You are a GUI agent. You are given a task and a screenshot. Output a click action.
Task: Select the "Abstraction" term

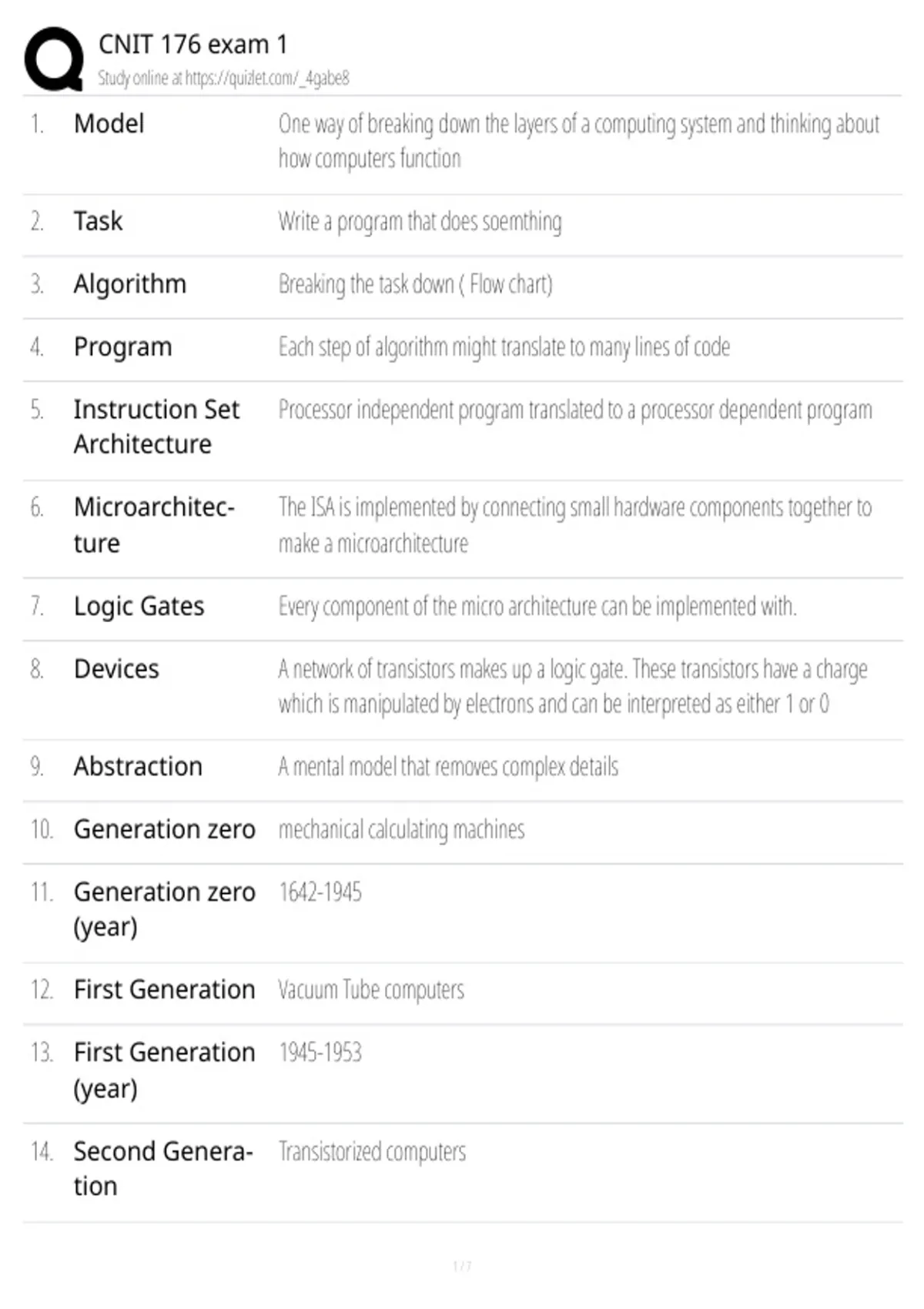tap(138, 767)
